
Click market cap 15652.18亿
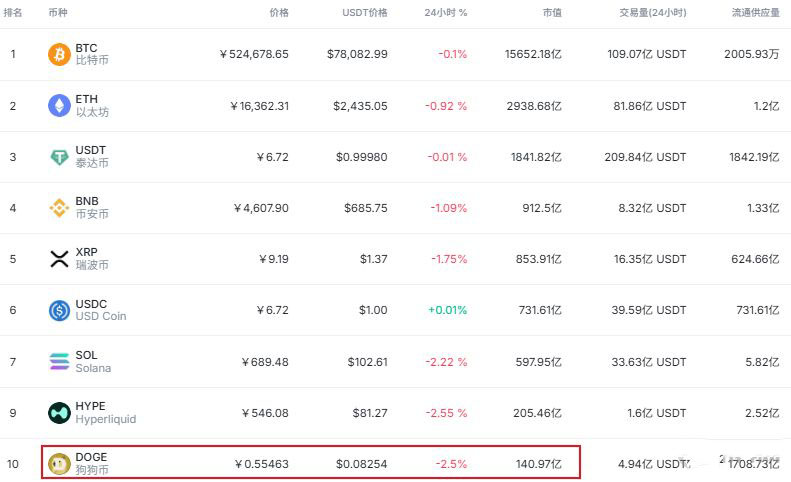(533, 54)
